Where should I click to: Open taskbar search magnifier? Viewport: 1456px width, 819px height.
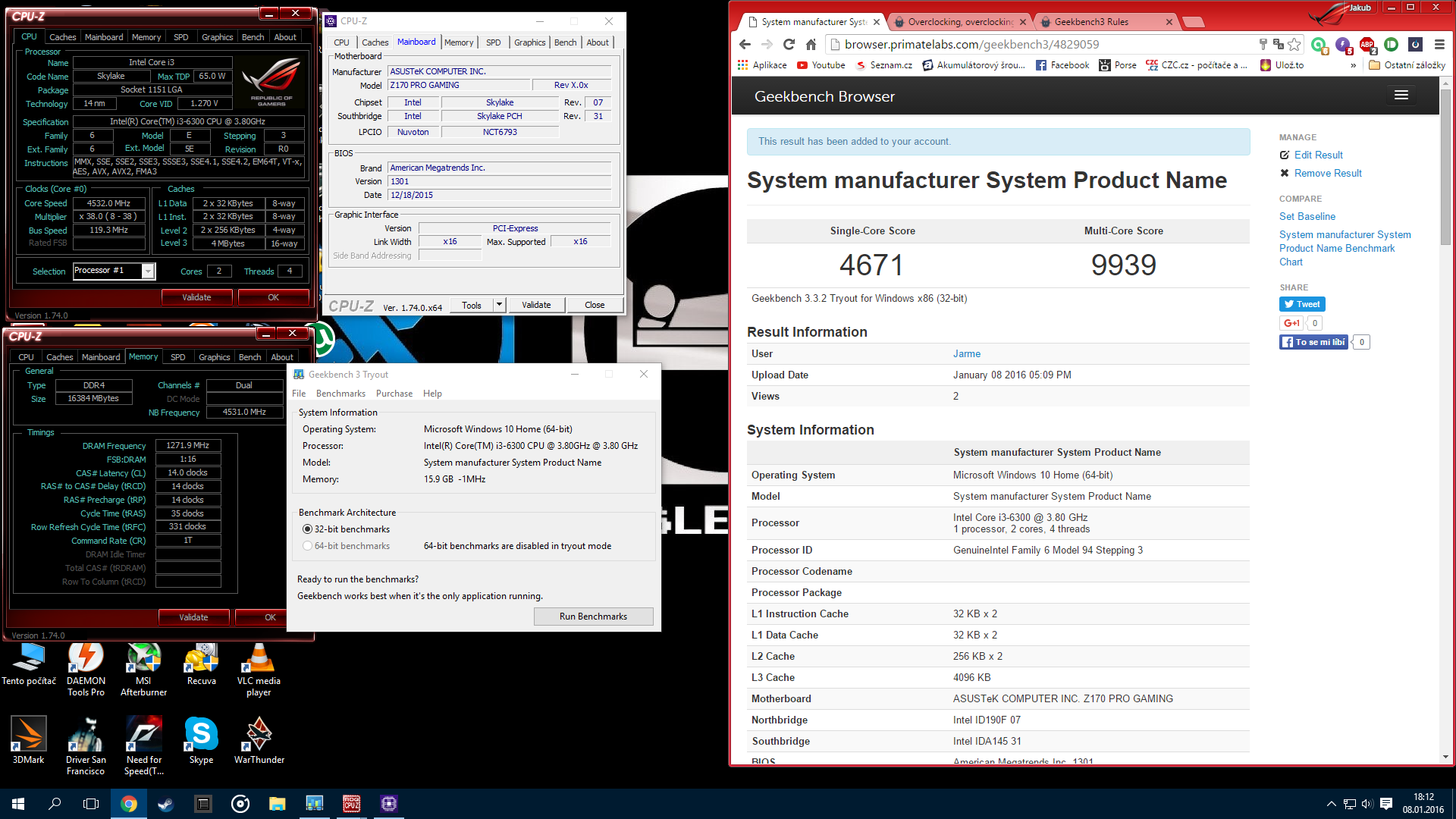pyautogui.click(x=55, y=804)
